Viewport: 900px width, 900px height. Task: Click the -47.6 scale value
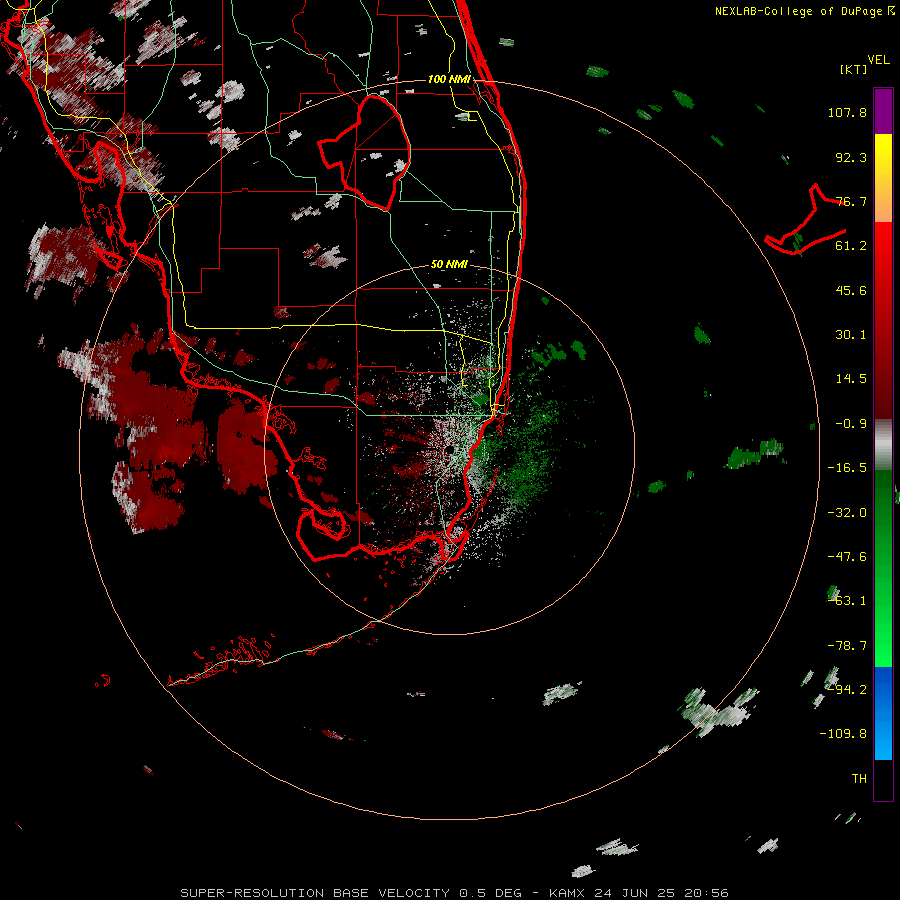847,557
